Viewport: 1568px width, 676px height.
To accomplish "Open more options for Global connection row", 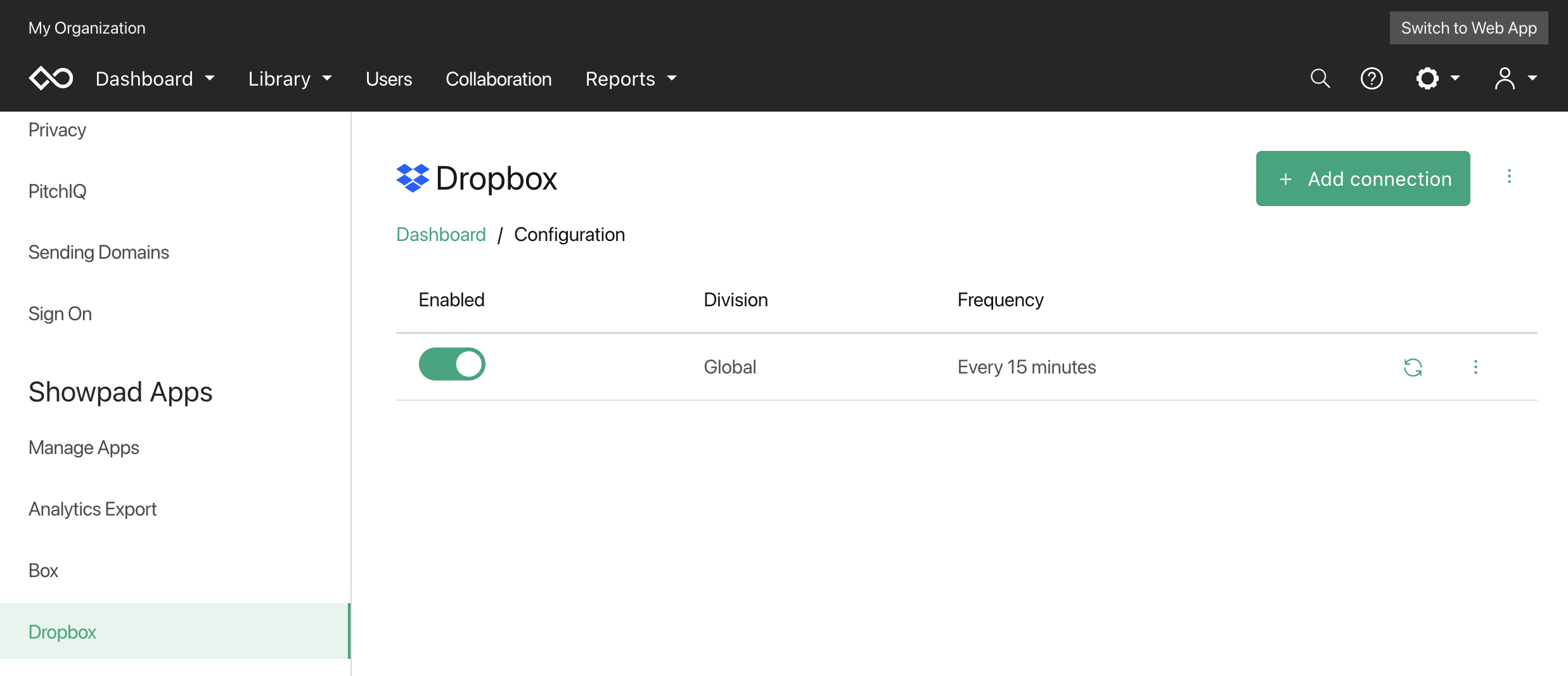I will click(x=1475, y=367).
